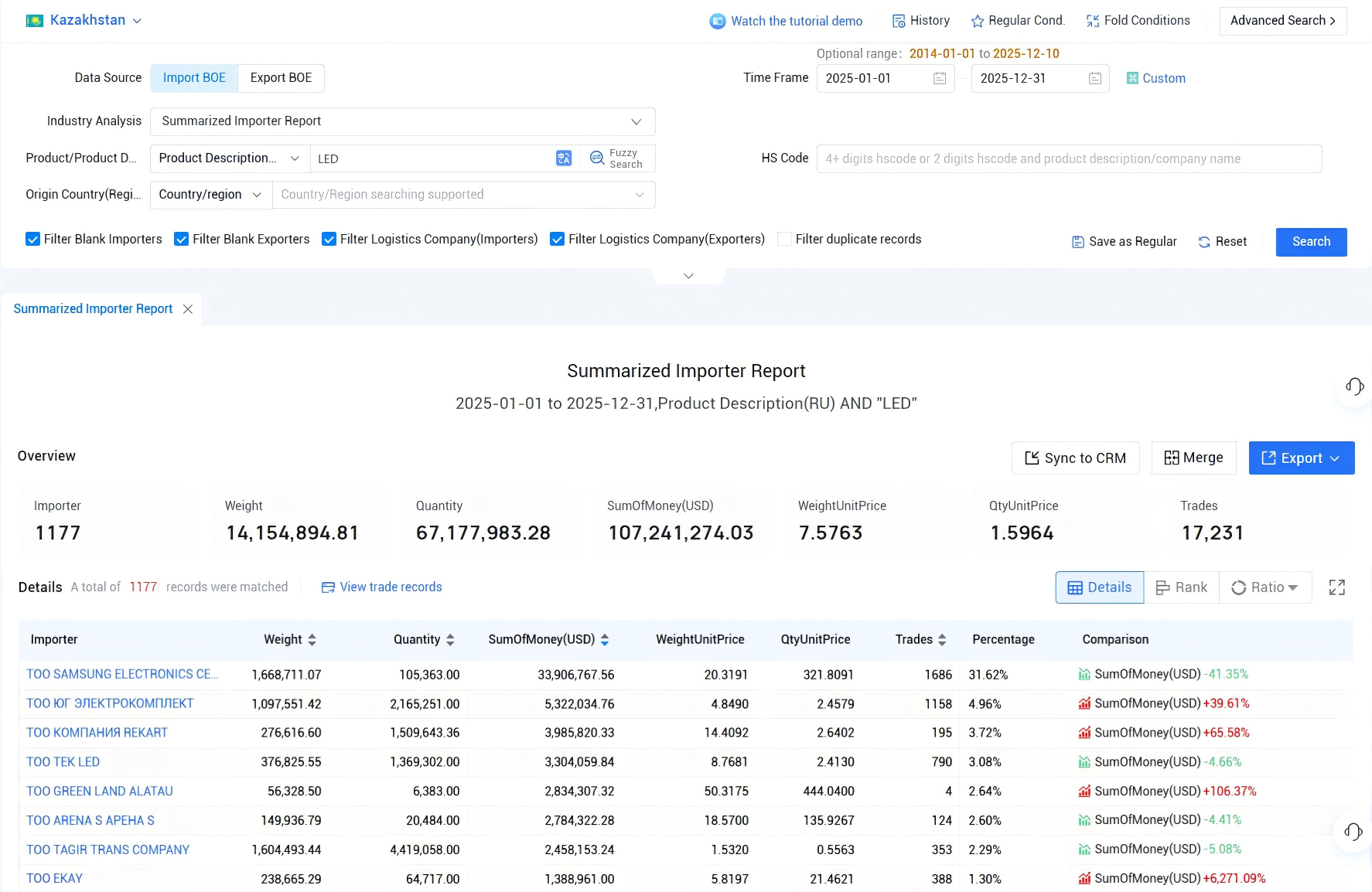The image size is (1372, 892).
Task: Click the LED product description input
Action: (x=430, y=158)
